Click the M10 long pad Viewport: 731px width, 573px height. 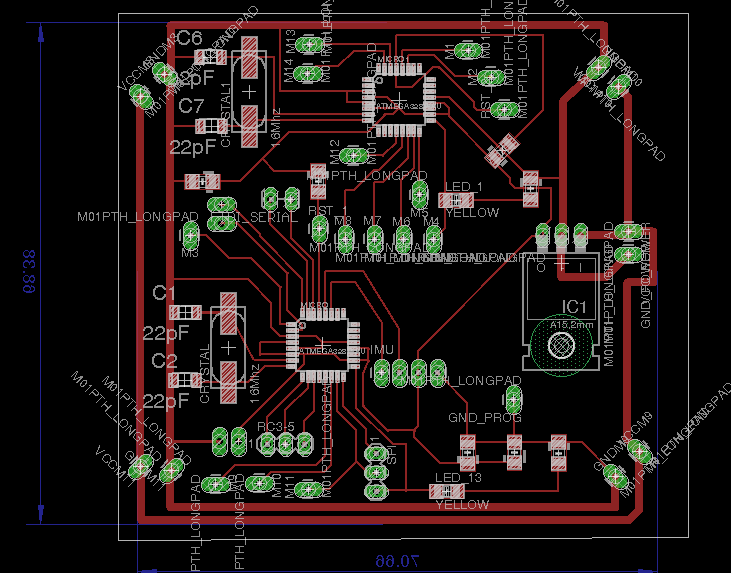click(260, 483)
